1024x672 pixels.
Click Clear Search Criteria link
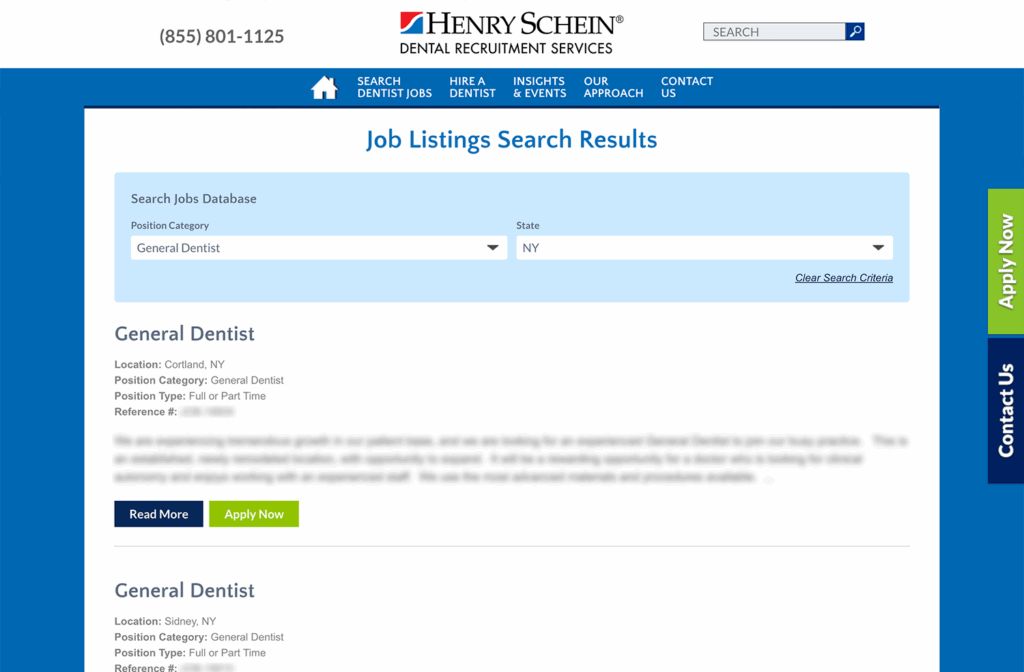point(843,278)
